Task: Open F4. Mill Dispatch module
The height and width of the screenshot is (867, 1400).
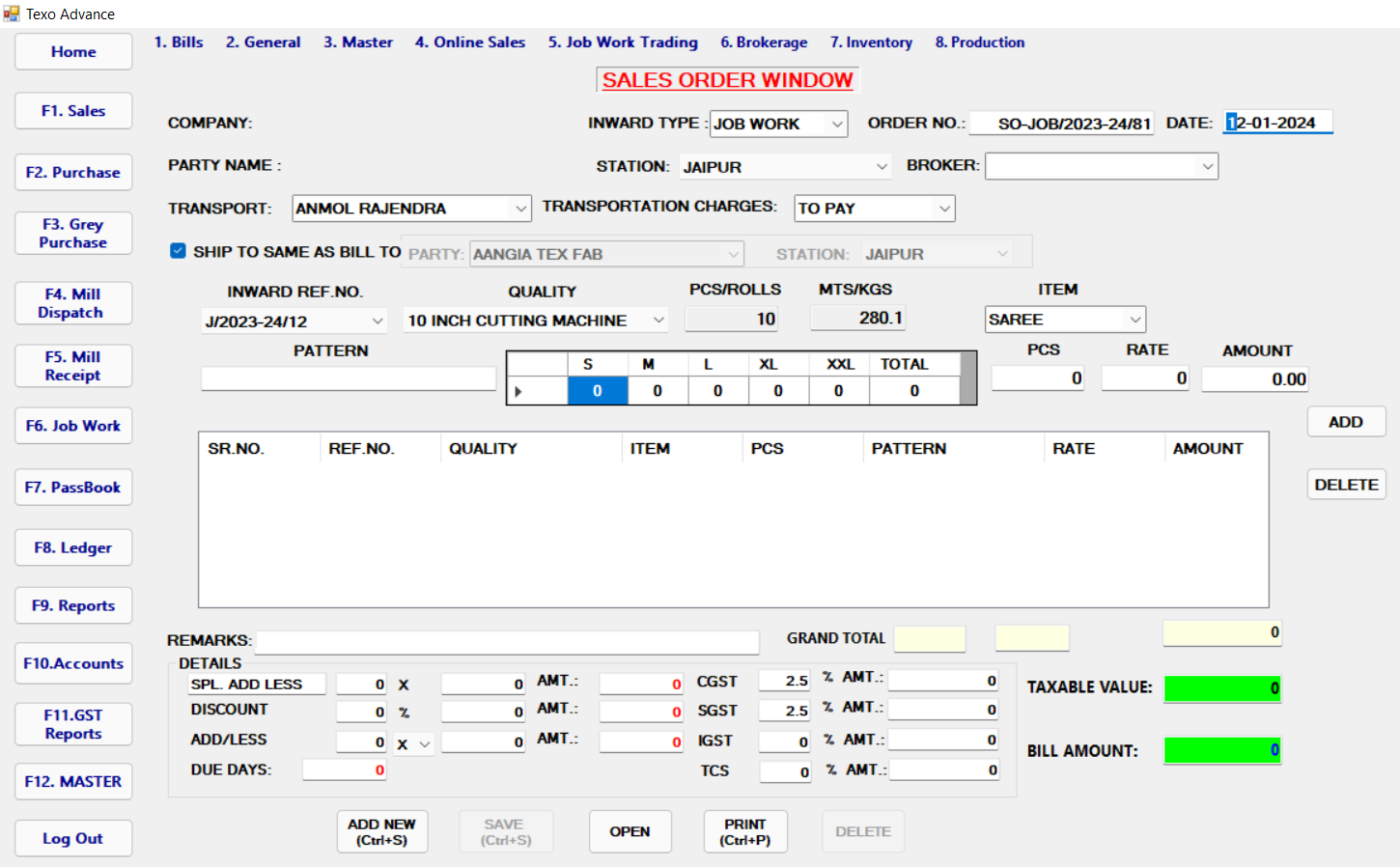Action: tap(73, 303)
